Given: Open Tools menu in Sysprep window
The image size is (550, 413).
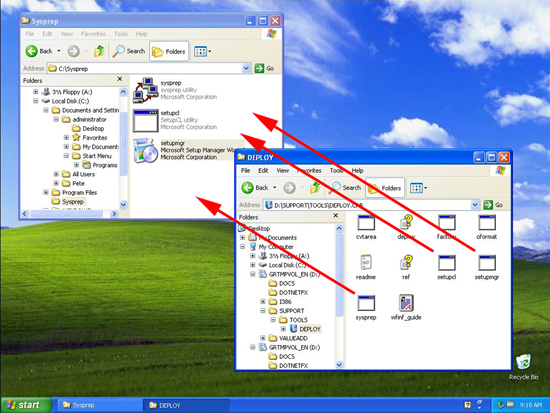Looking at the screenshot, I should click(121, 34).
